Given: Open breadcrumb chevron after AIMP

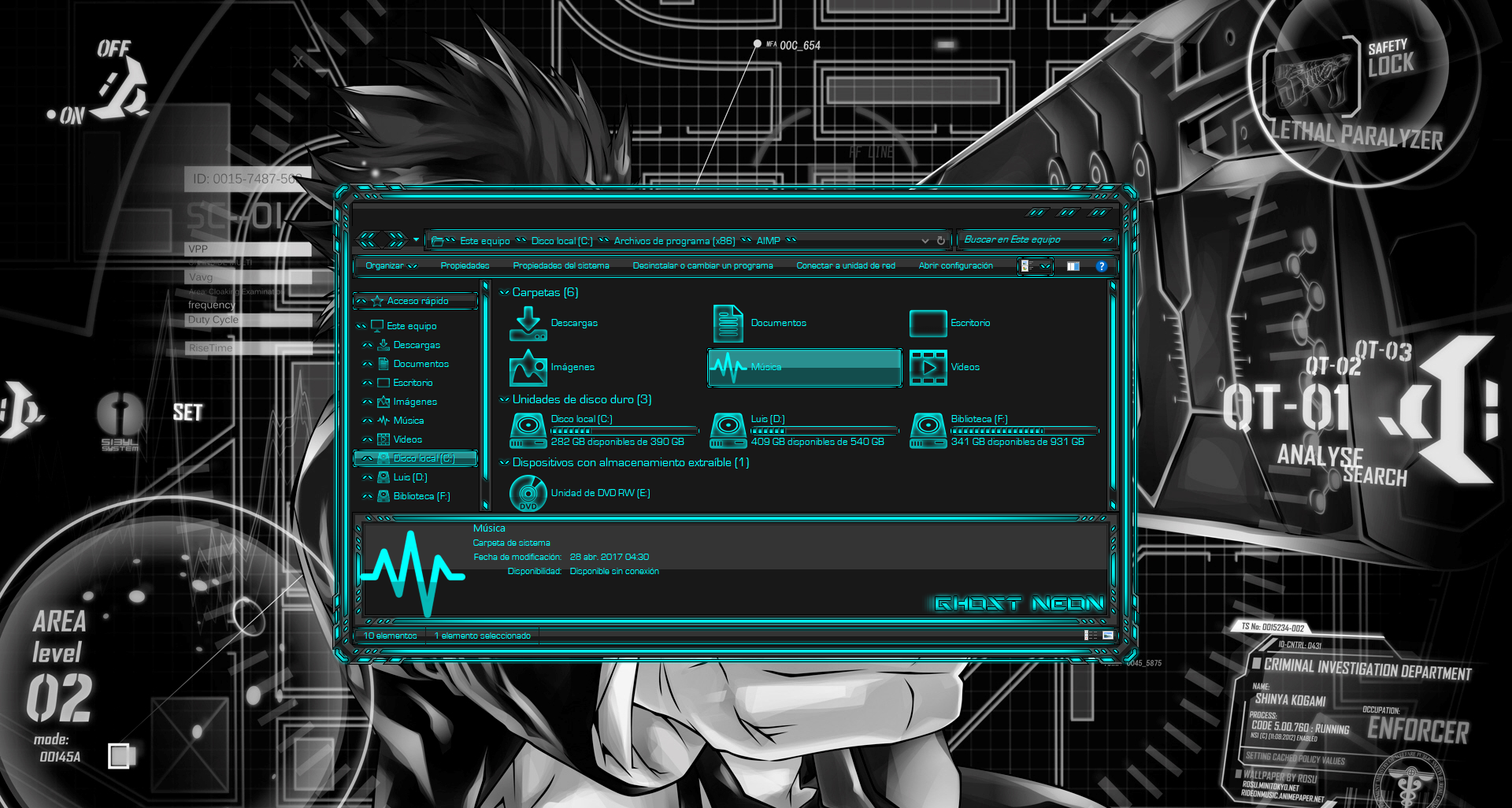Looking at the screenshot, I should [791, 241].
